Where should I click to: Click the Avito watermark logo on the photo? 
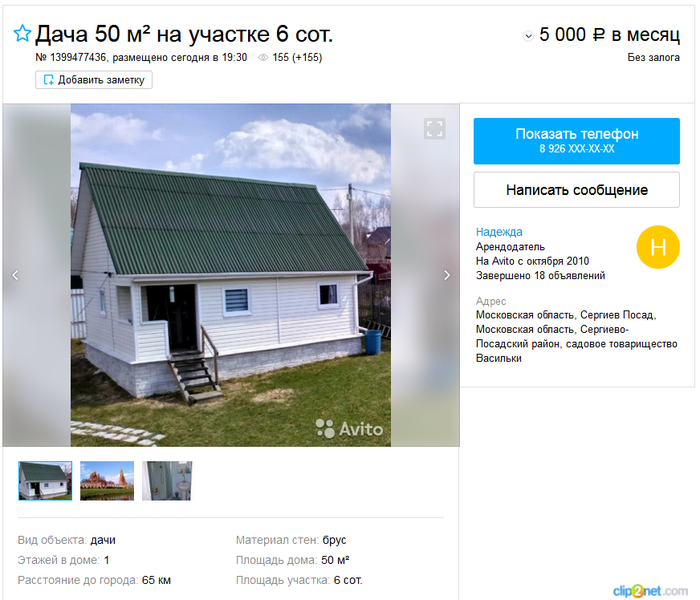349,429
